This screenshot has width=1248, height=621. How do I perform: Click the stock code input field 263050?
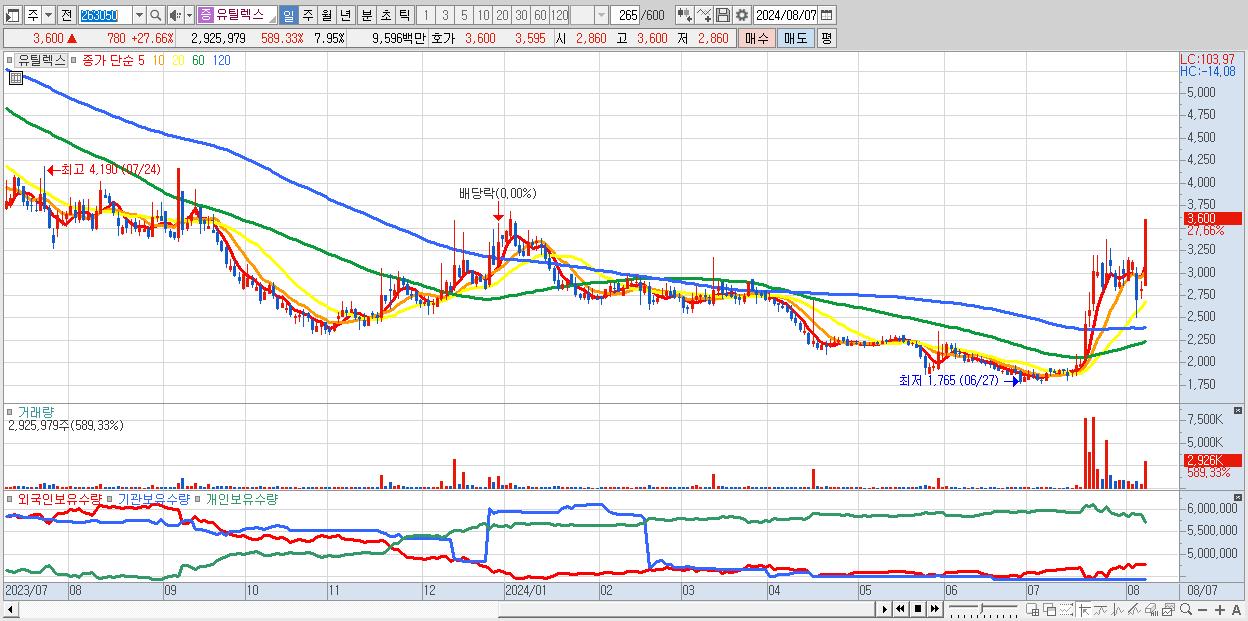point(104,15)
